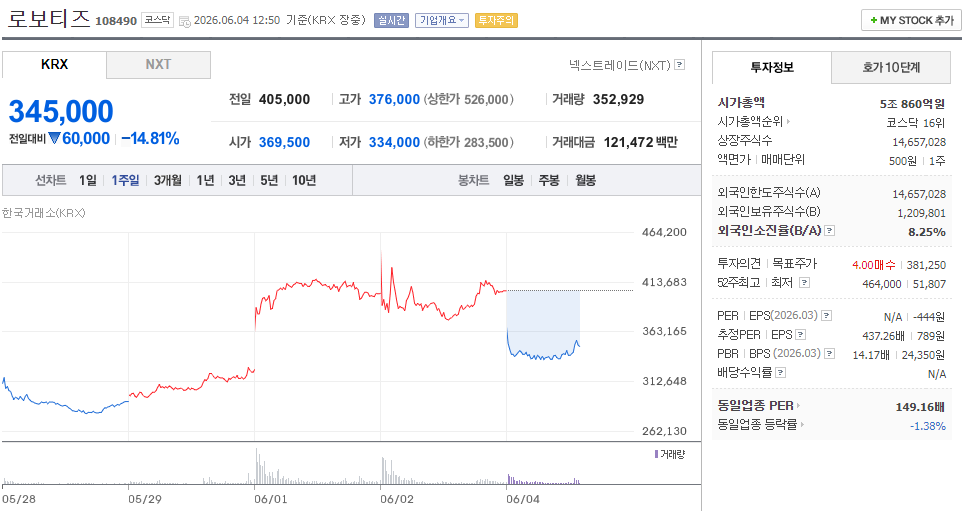Viewport: 972px width, 511px height.
Task: Open help icon beside PBR BPS(2026.03)
Action: 829,353
